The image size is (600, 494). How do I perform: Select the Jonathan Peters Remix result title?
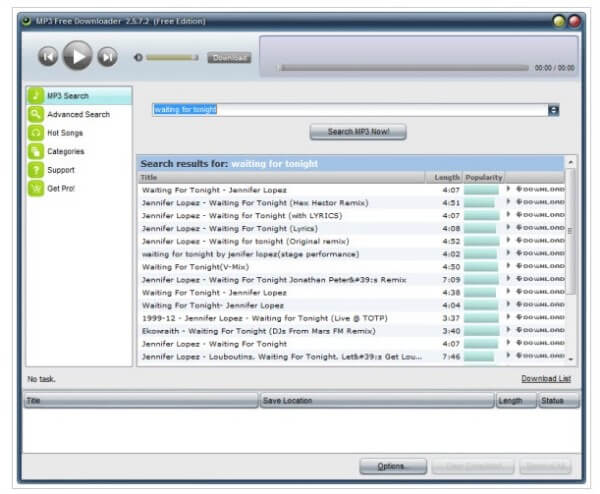click(274, 280)
